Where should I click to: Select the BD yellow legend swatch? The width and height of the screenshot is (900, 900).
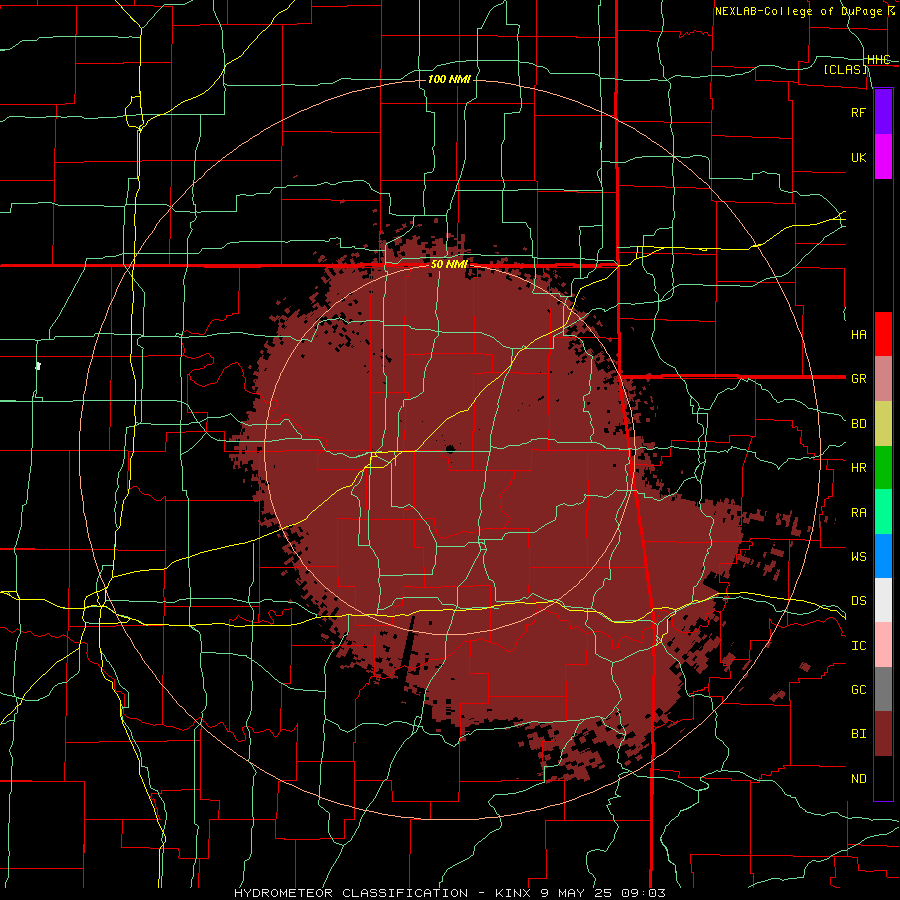pyautogui.click(x=883, y=424)
